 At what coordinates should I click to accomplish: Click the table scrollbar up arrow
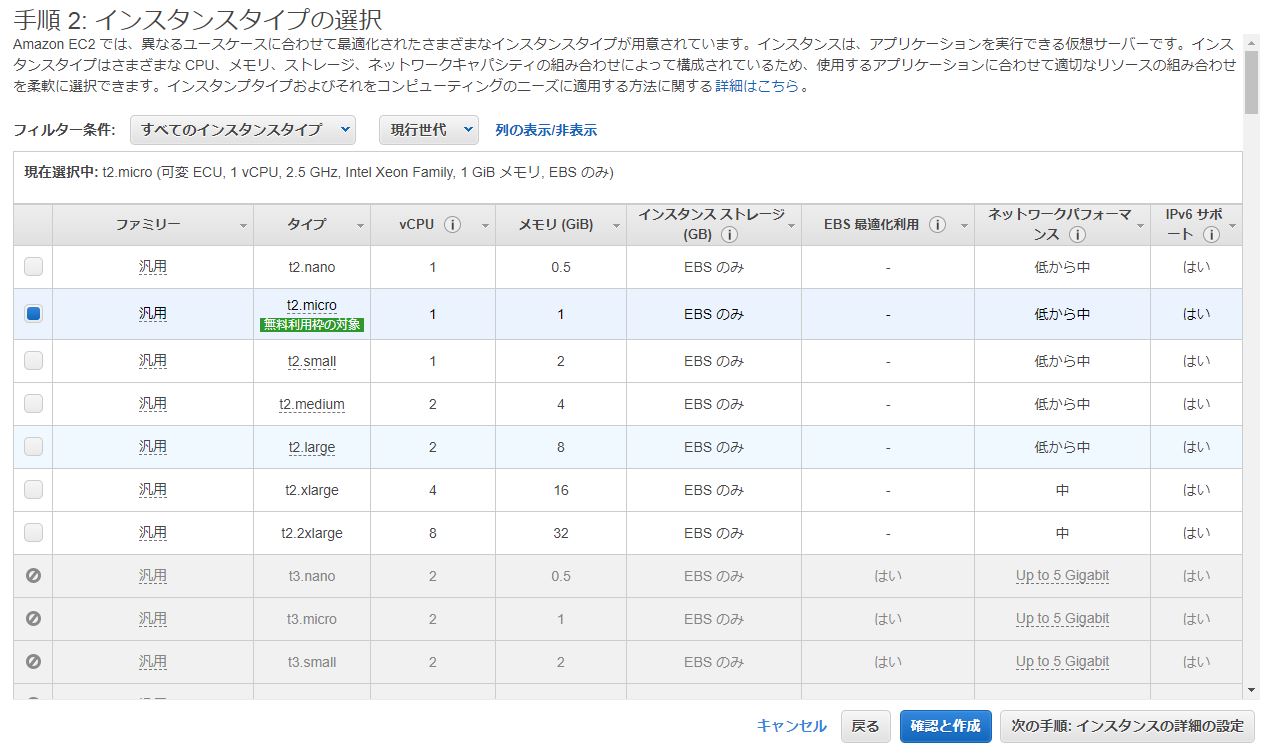1252,41
